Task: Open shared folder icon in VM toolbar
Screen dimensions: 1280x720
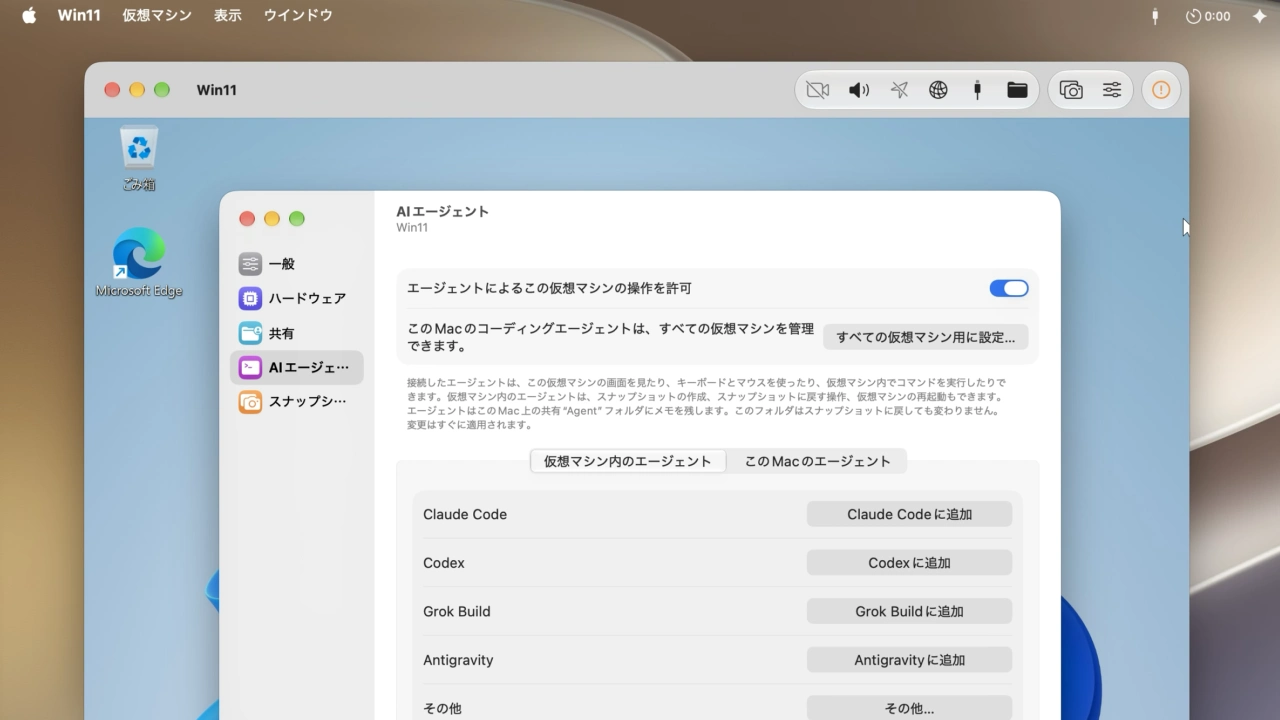Action: coord(1017,90)
